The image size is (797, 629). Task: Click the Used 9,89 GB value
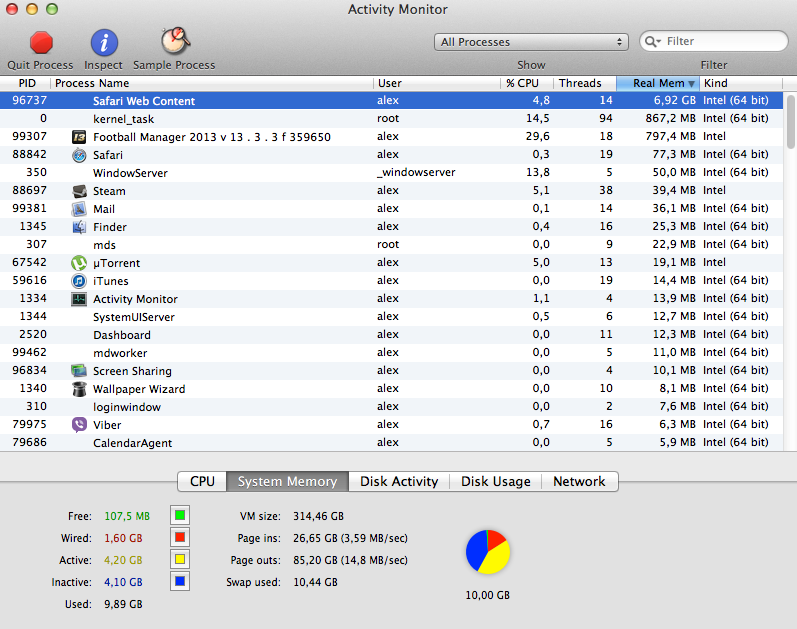coord(123,604)
